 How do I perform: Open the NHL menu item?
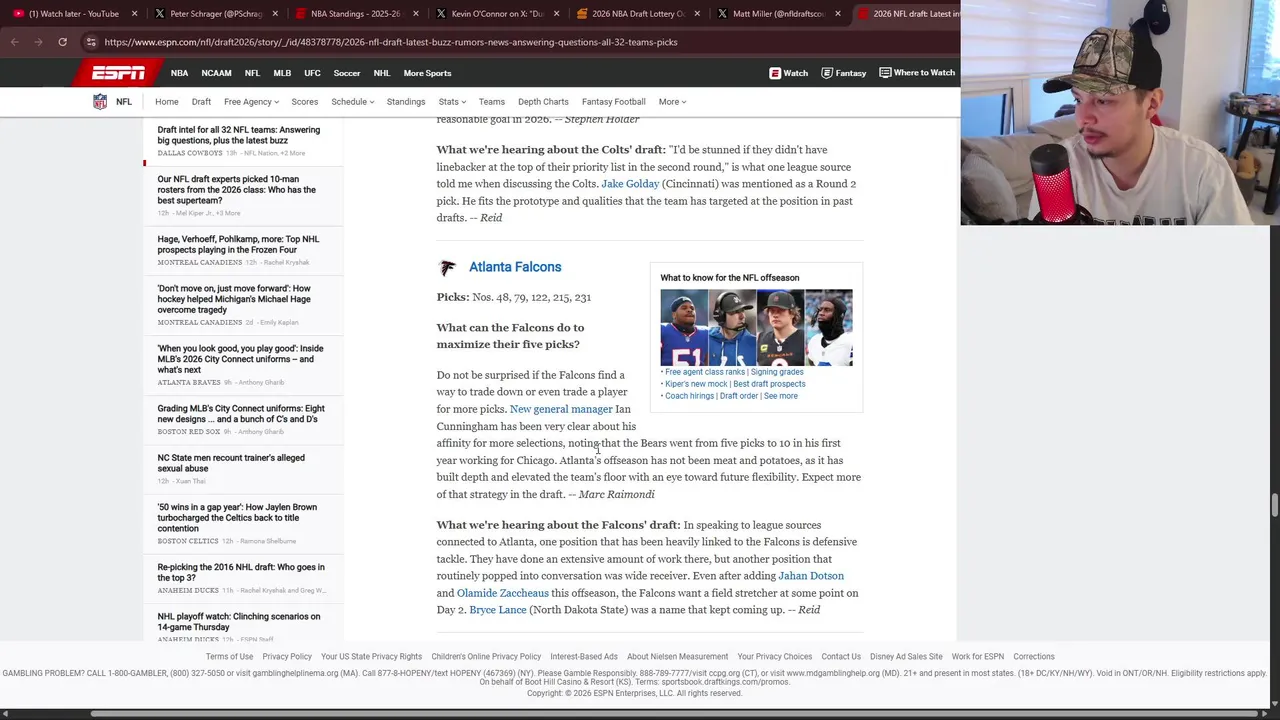coord(382,73)
